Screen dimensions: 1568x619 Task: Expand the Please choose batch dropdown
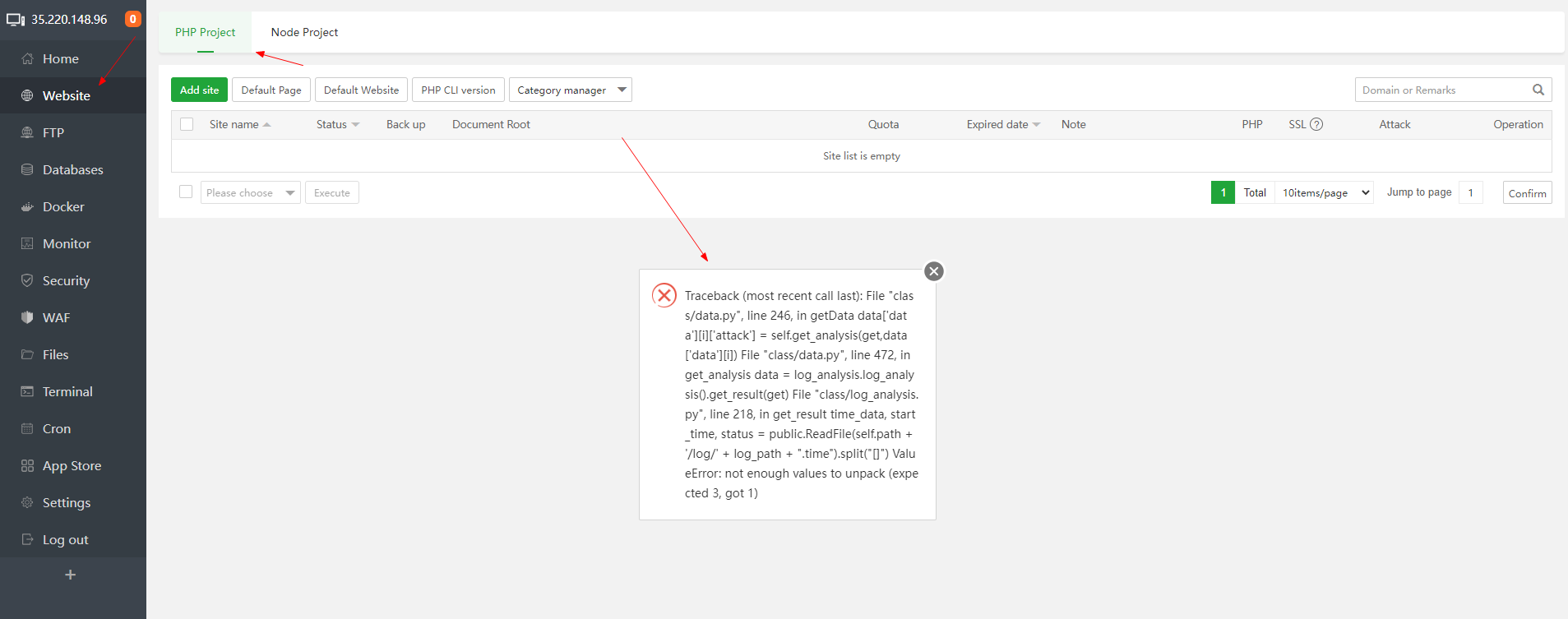[250, 192]
